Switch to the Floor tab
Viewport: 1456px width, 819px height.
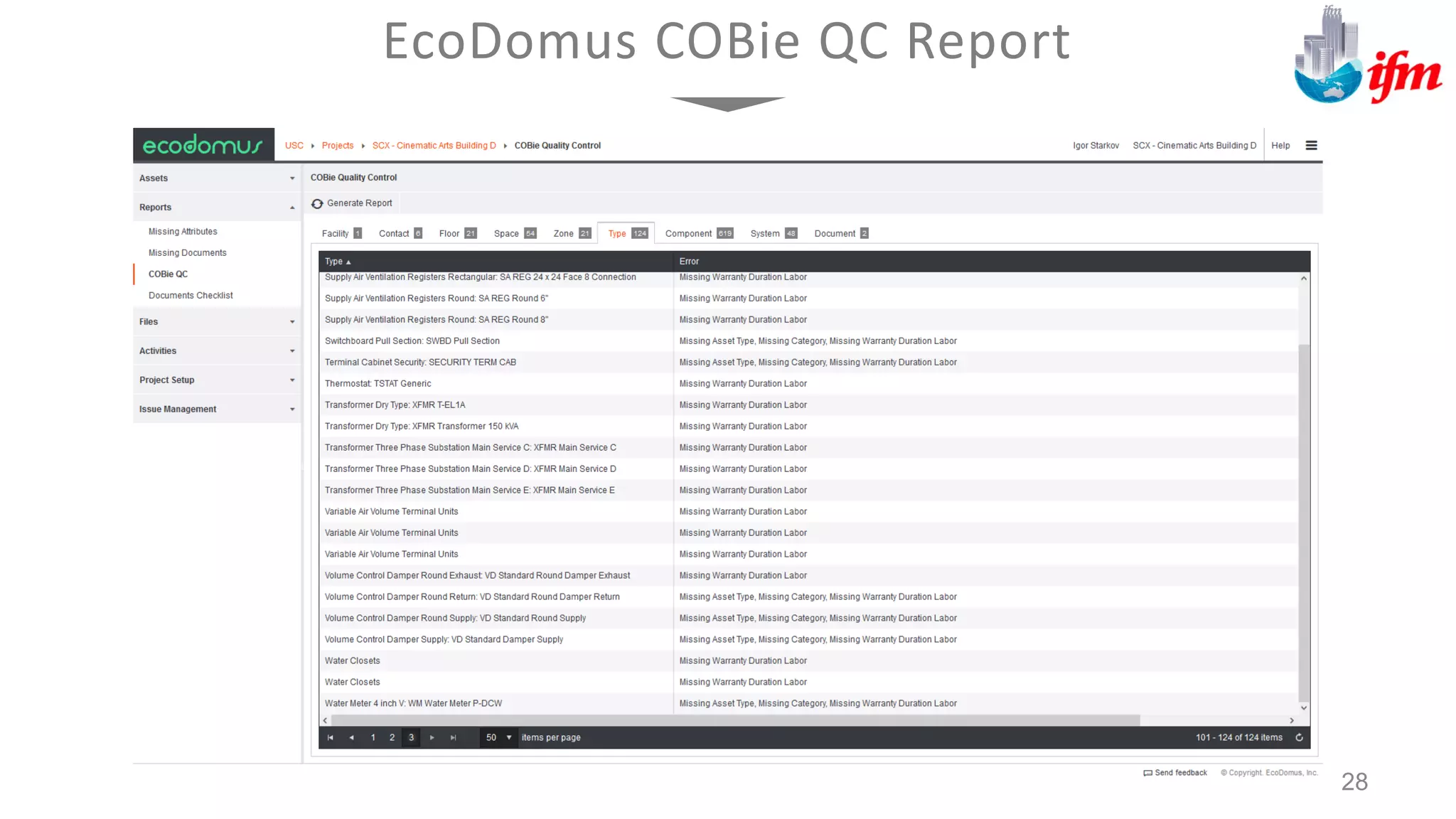click(457, 234)
